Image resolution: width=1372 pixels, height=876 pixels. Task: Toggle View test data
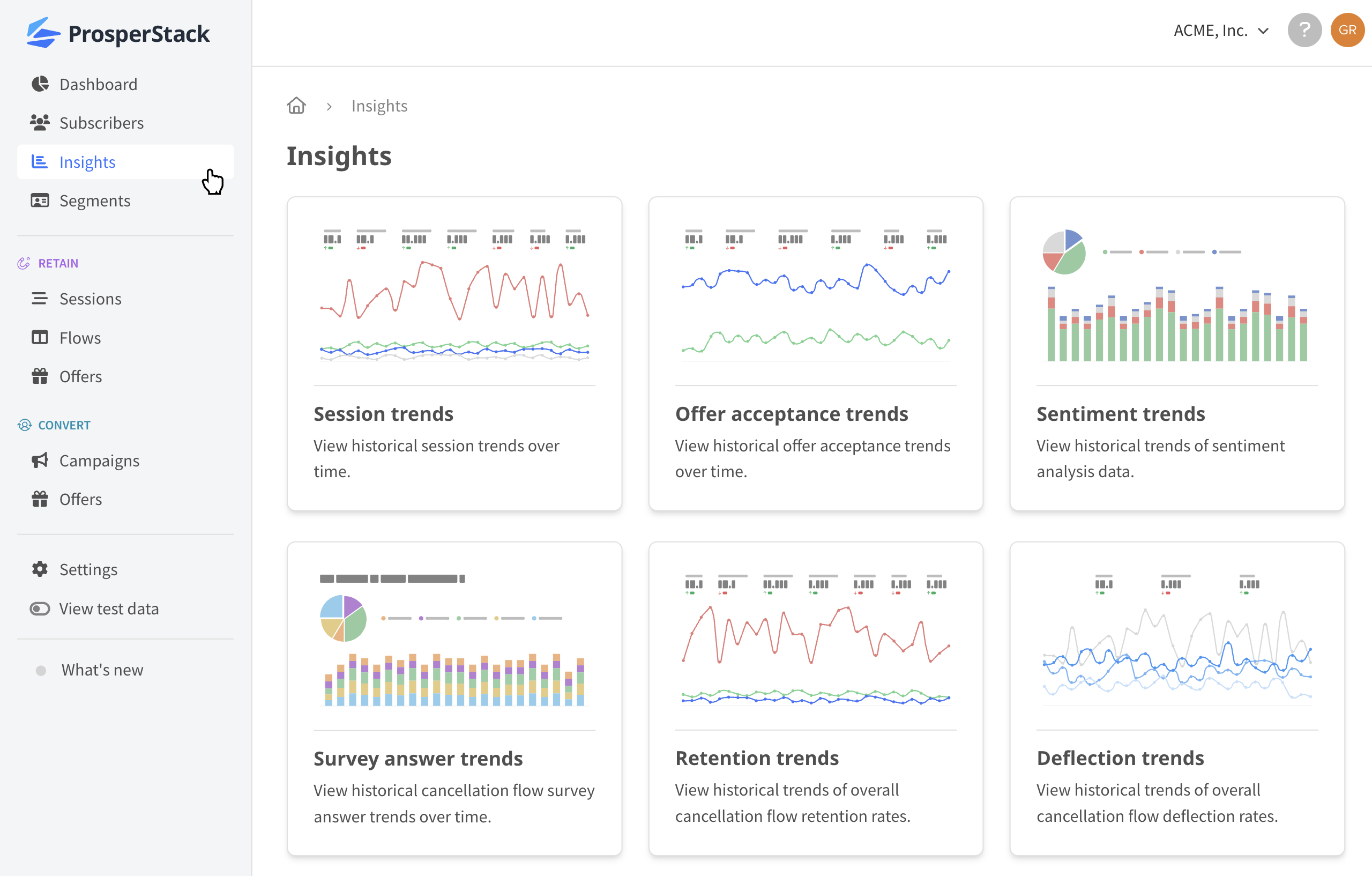coord(109,608)
